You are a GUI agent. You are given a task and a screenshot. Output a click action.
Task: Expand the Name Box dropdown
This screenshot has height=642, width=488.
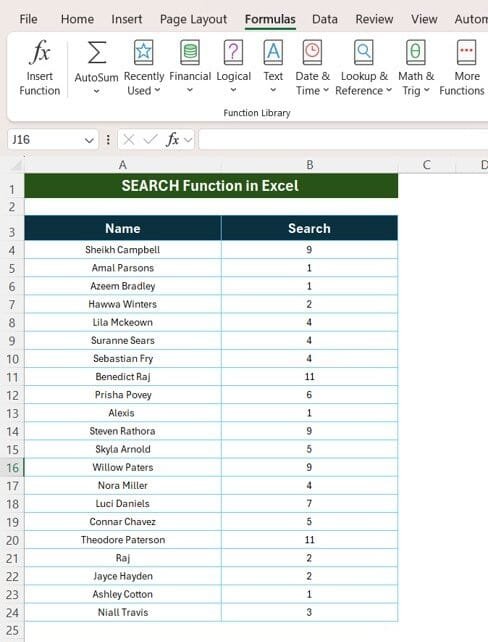tap(89, 140)
